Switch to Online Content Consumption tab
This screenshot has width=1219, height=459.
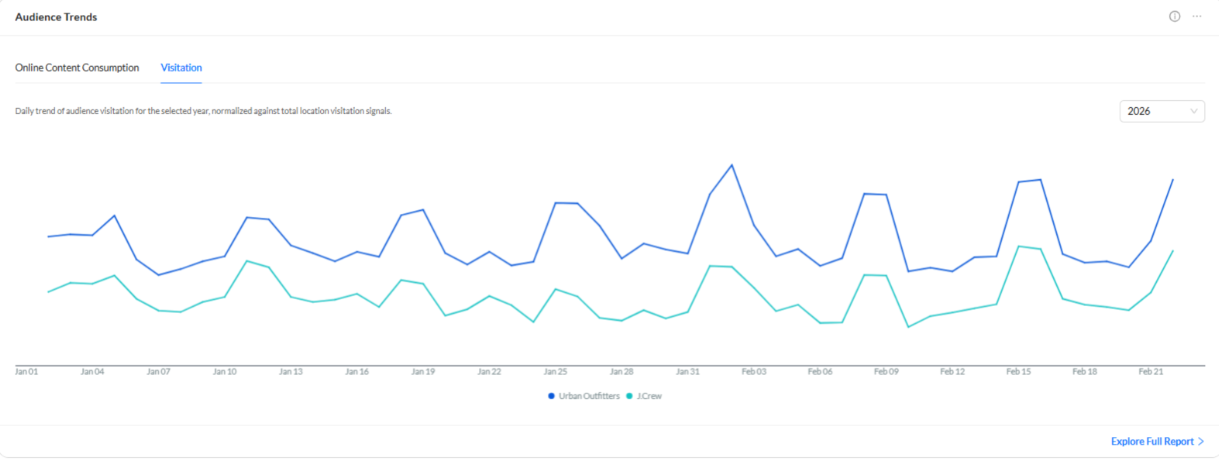[x=77, y=68]
